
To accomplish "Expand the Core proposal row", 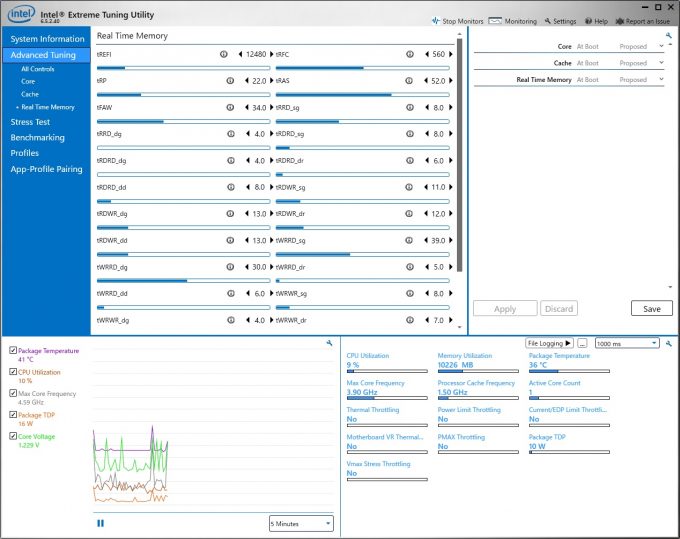I will point(661,46).
